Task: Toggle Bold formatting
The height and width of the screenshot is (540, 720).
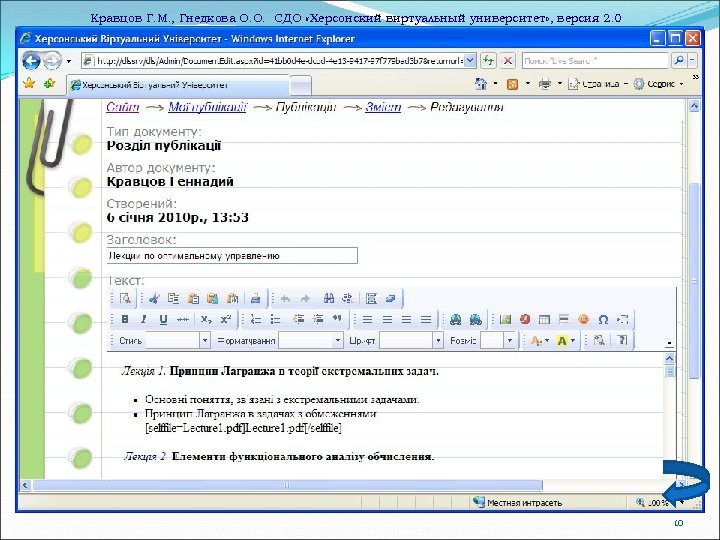Action: [x=124, y=319]
